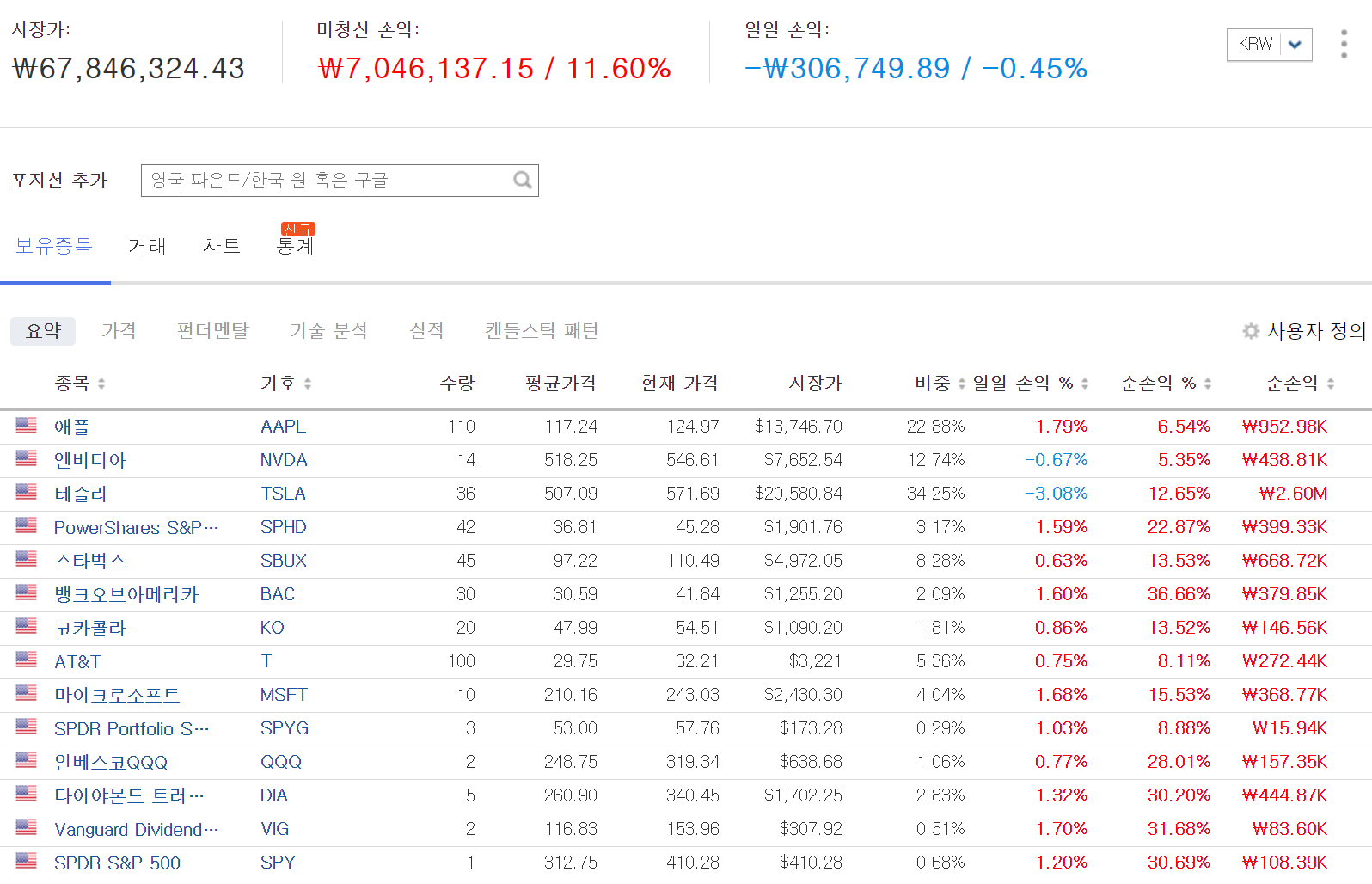1372x884 pixels.
Task: Select the 실적 sub-tab
Action: (x=426, y=331)
